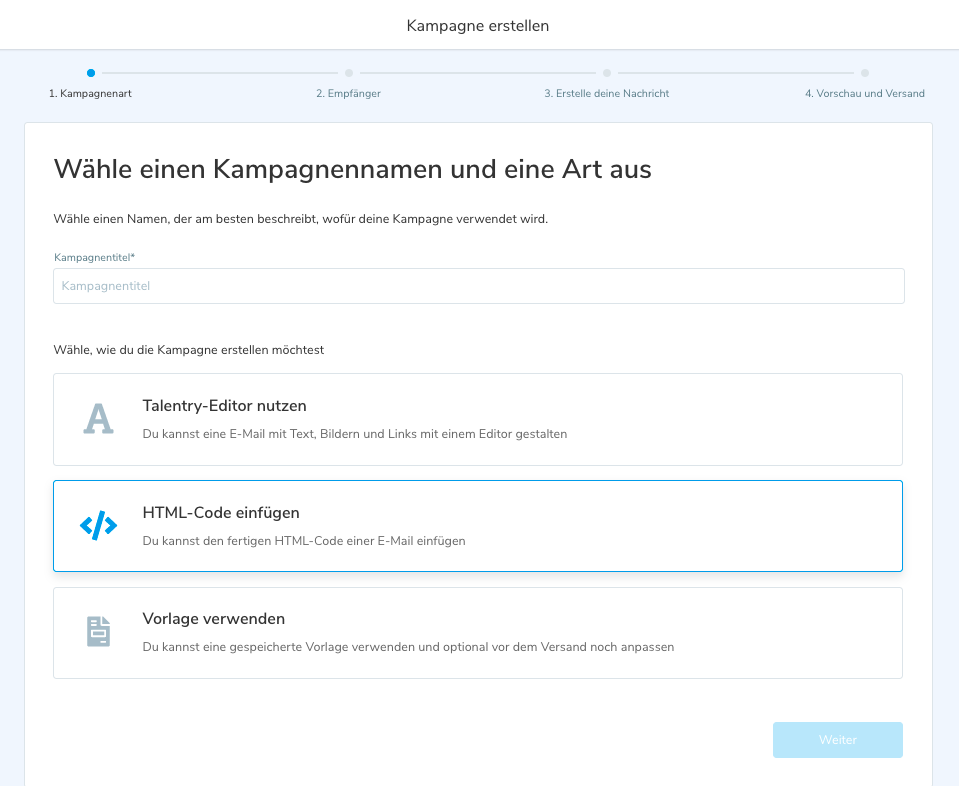Open the '3. Erstelle deine Nachricht' step

606,93
